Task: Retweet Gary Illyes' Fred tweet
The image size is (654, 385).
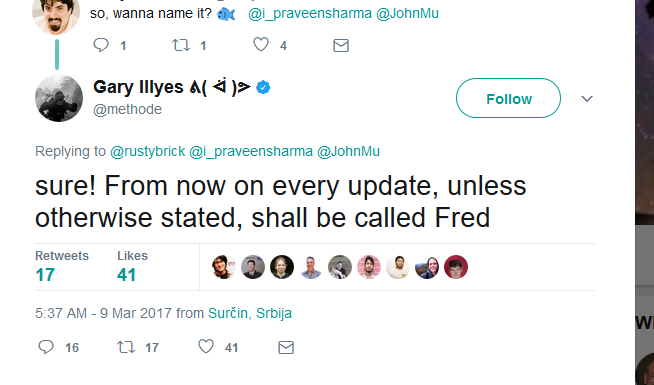Action: 126,347
